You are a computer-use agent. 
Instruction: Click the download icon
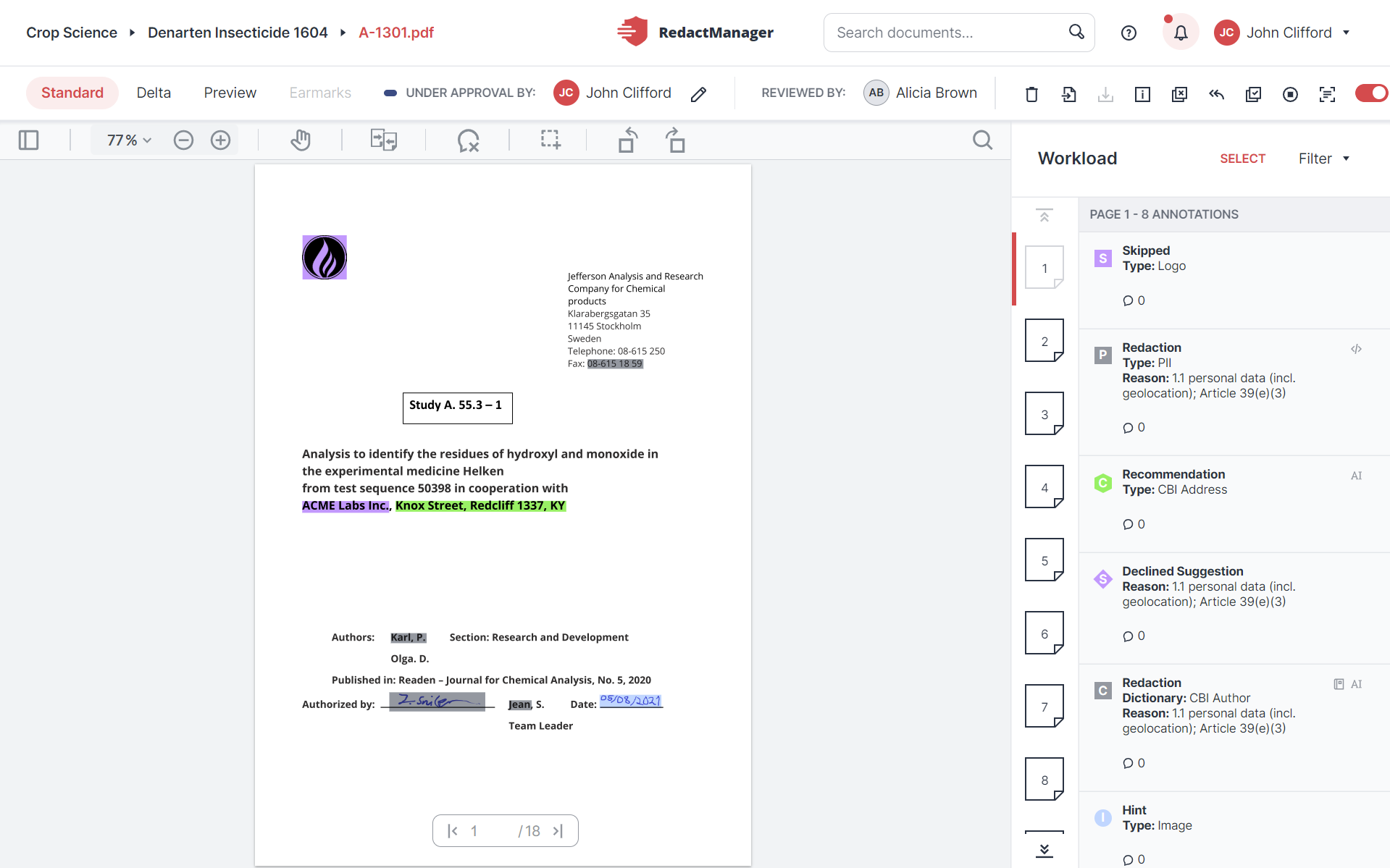[x=1105, y=94]
